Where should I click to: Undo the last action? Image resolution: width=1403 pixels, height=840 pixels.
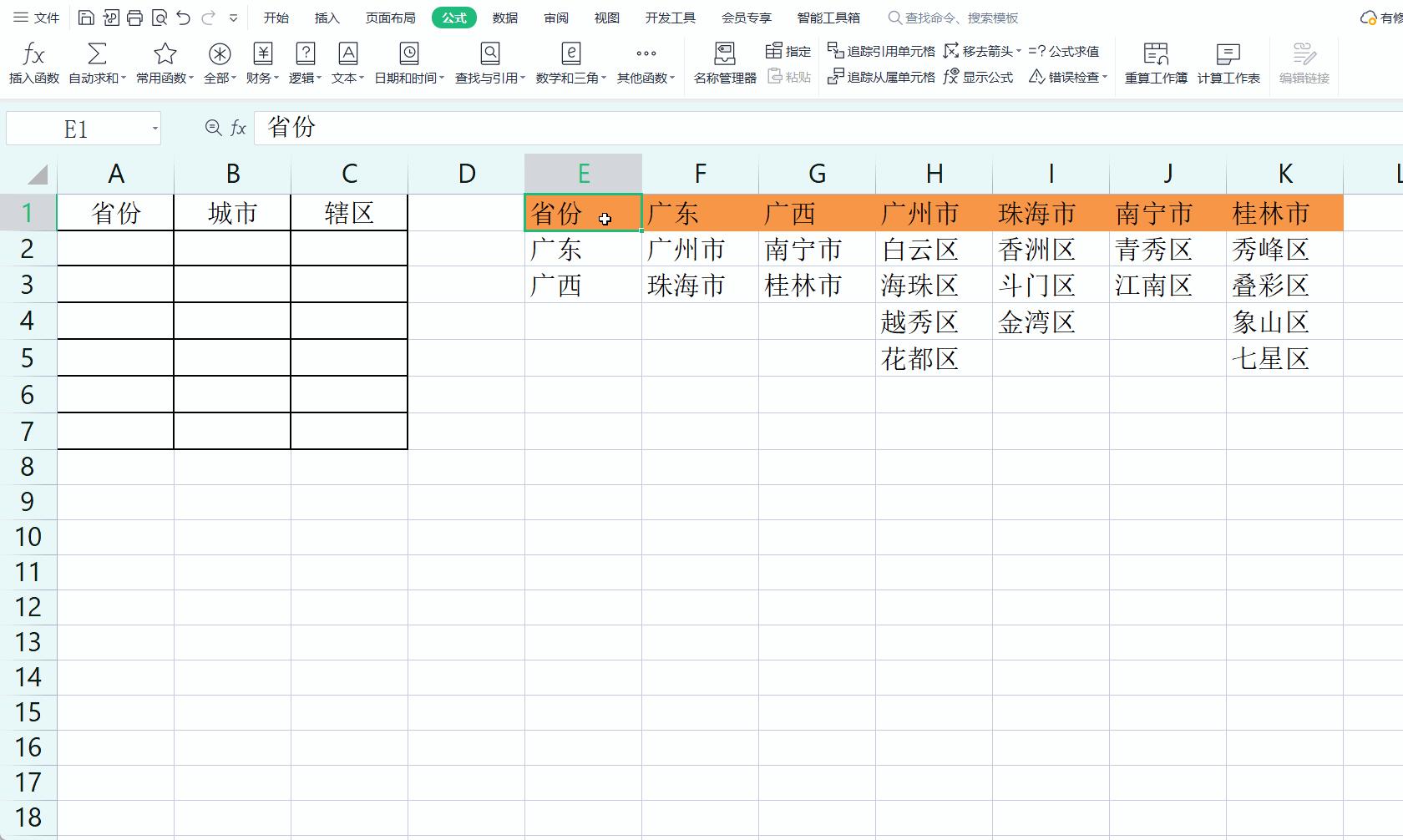point(184,18)
